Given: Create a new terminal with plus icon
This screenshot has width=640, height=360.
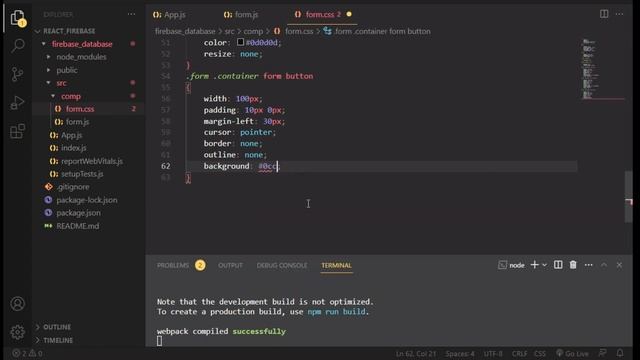Looking at the screenshot, I should (x=534, y=265).
